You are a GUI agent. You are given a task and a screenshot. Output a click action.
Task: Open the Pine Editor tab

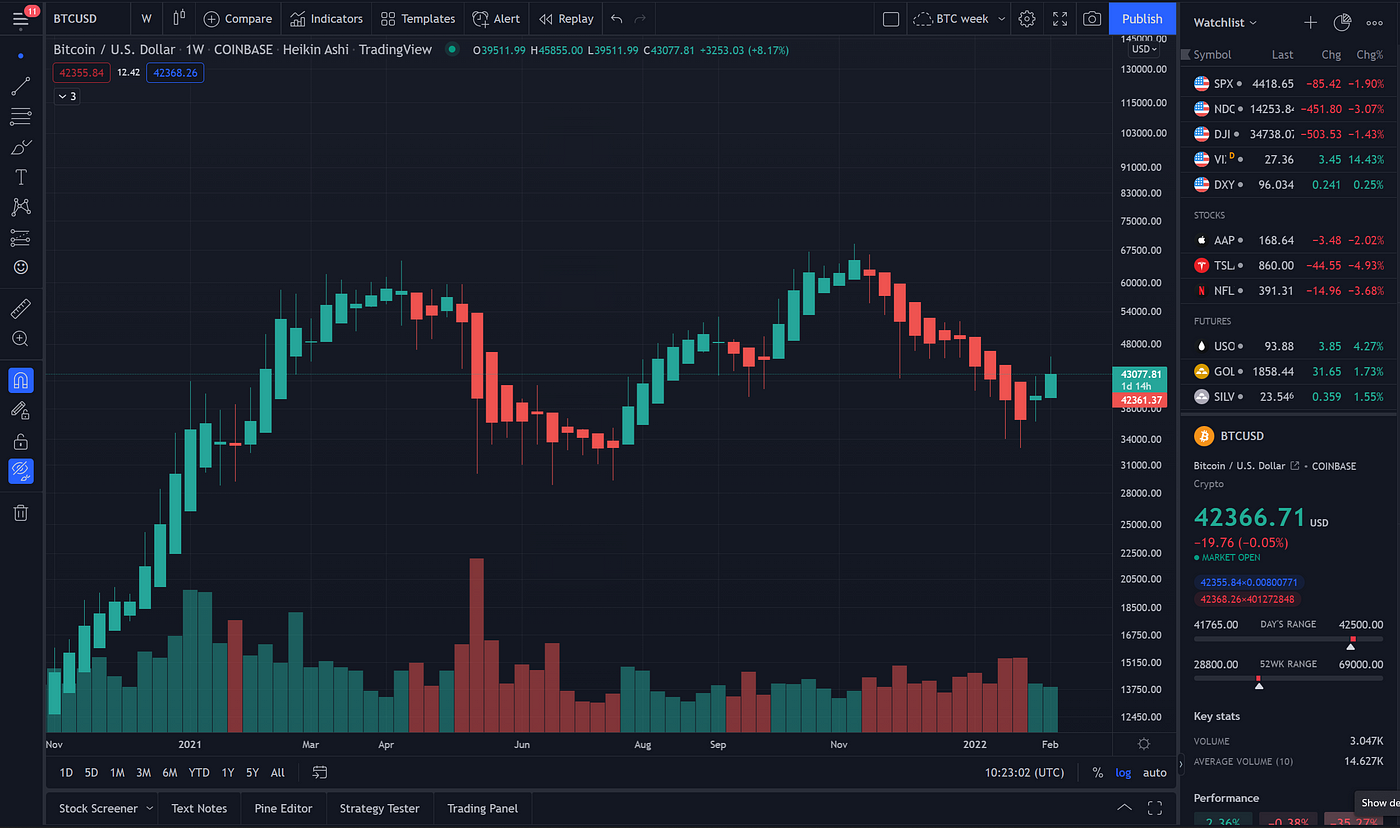click(x=283, y=808)
